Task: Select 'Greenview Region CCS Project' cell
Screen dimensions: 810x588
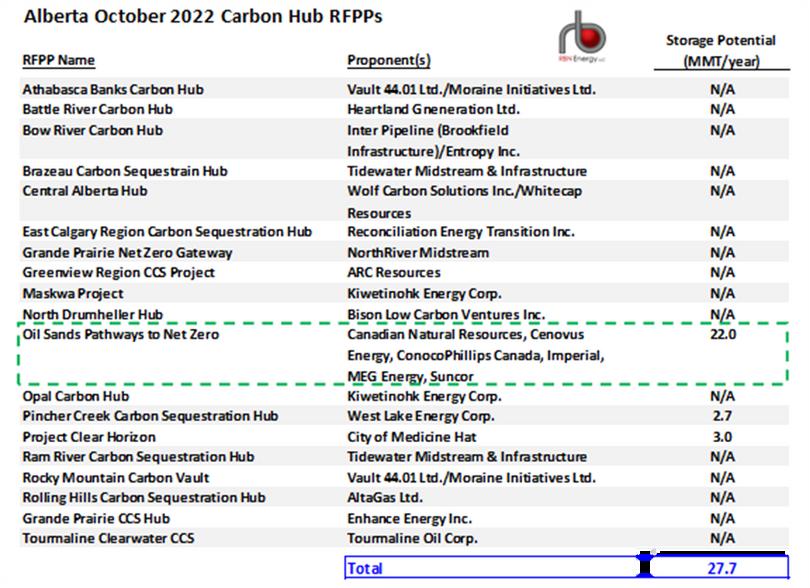Action: 118,273
